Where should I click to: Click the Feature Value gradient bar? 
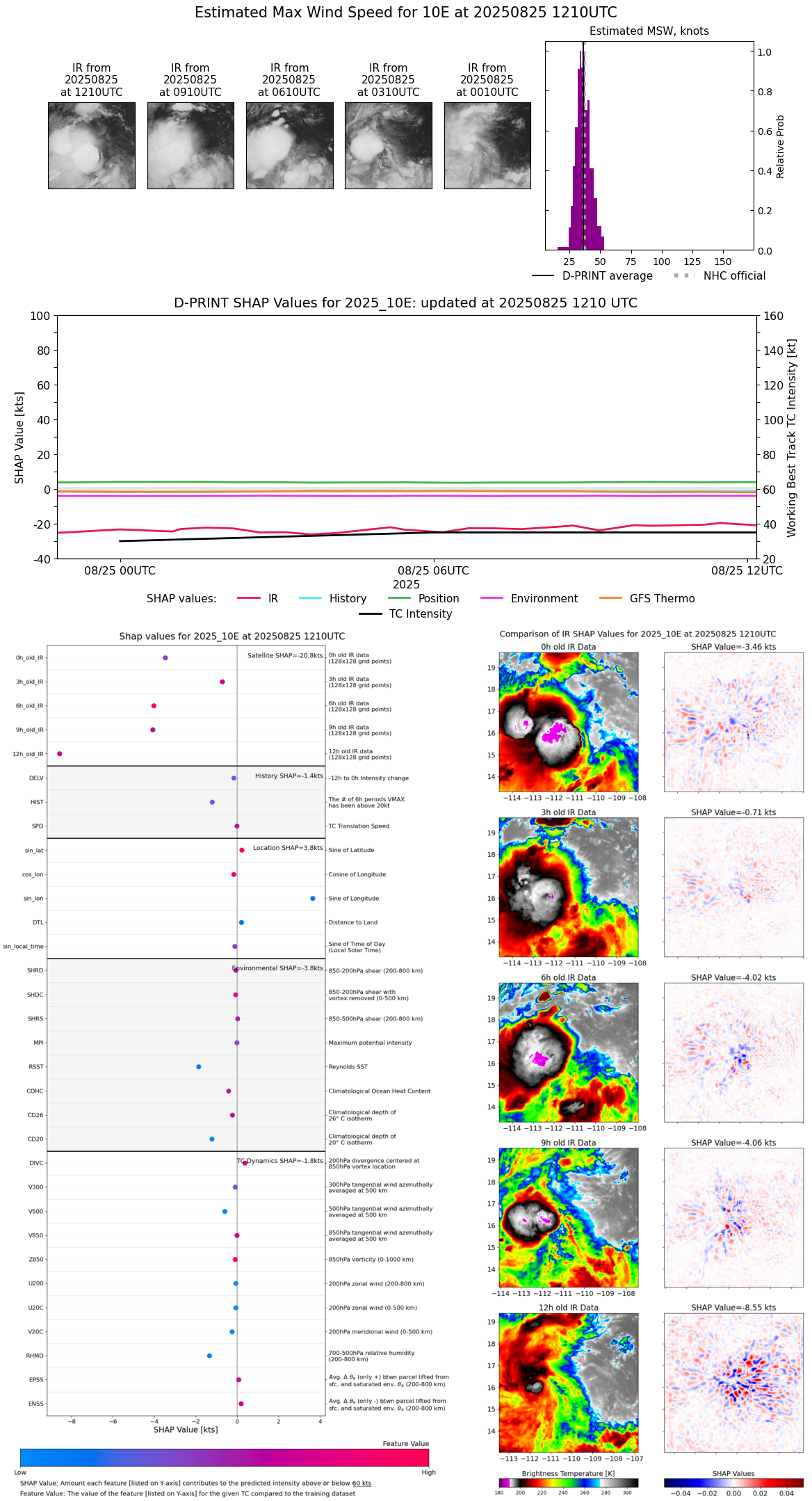tap(225, 1457)
